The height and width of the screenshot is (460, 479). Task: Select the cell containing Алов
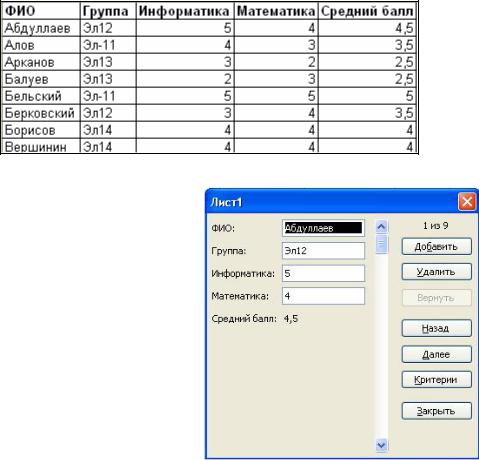click(41, 45)
